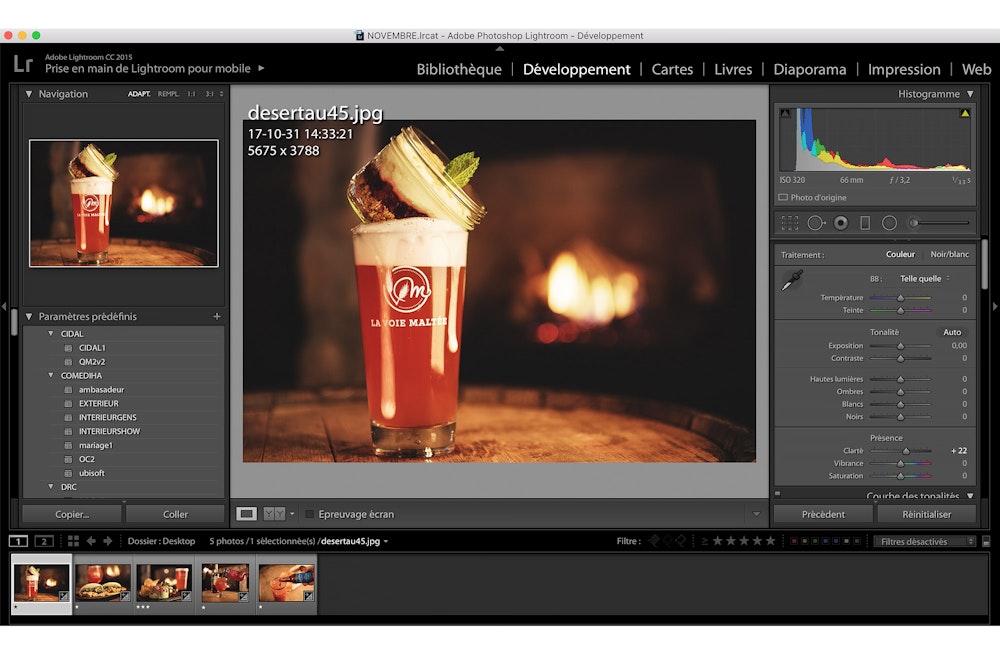Go forward with filmstrip right arrow

pyautogui.click(x=108, y=541)
